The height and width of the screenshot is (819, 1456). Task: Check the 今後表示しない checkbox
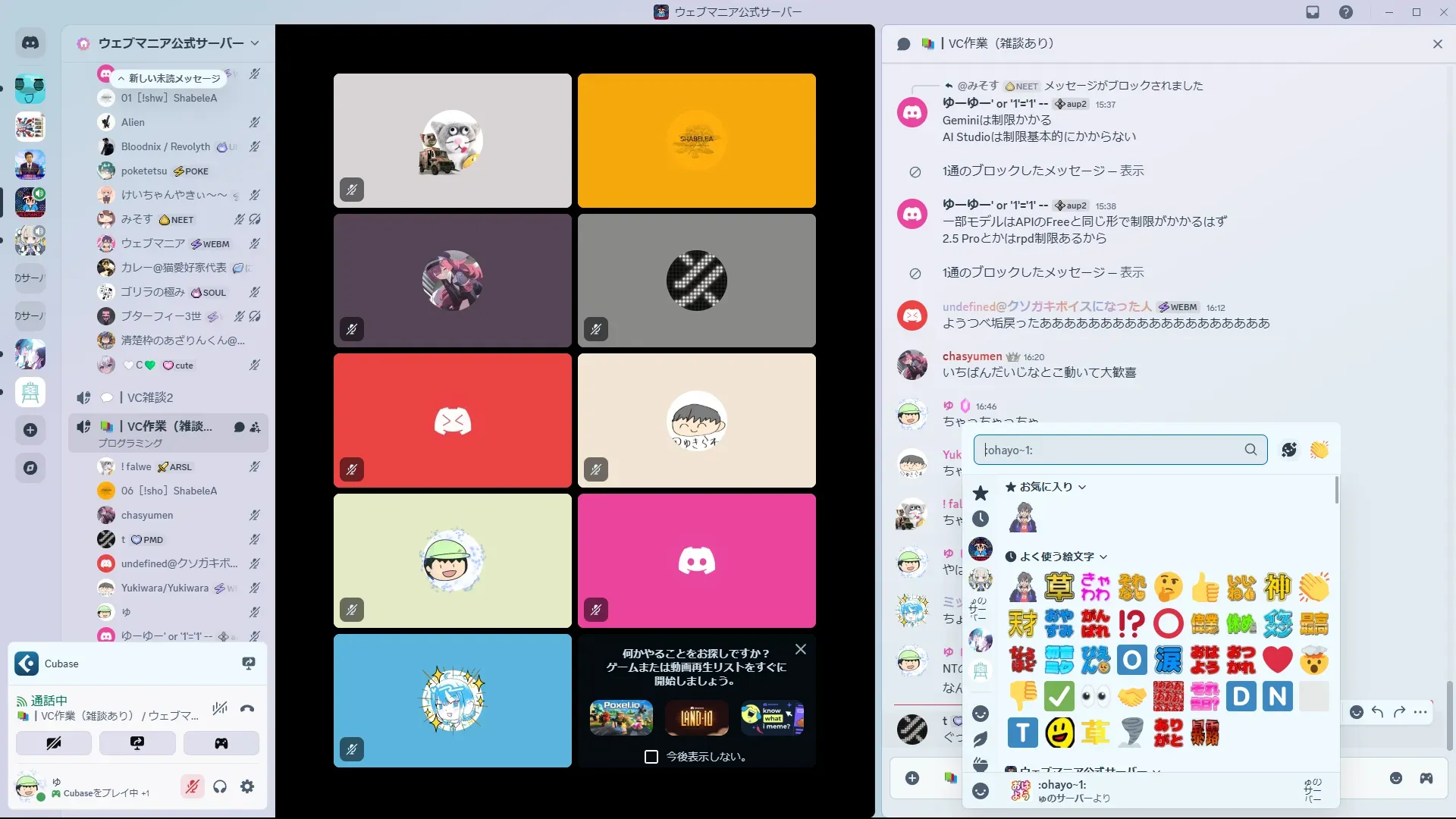[x=651, y=757]
